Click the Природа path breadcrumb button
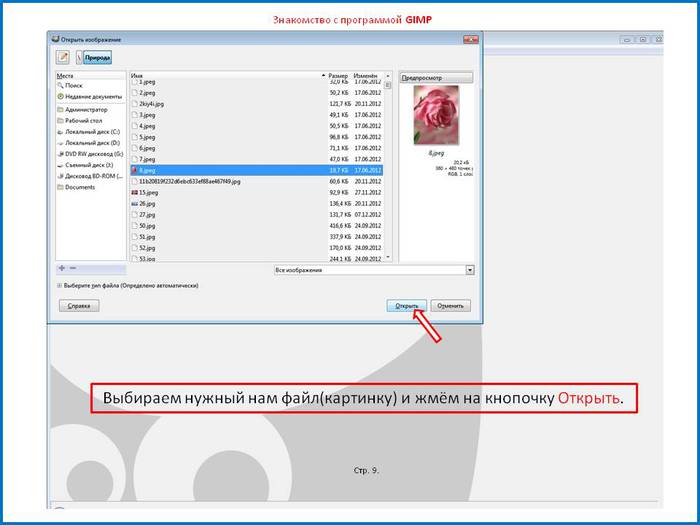The width and height of the screenshot is (700, 525). click(97, 58)
